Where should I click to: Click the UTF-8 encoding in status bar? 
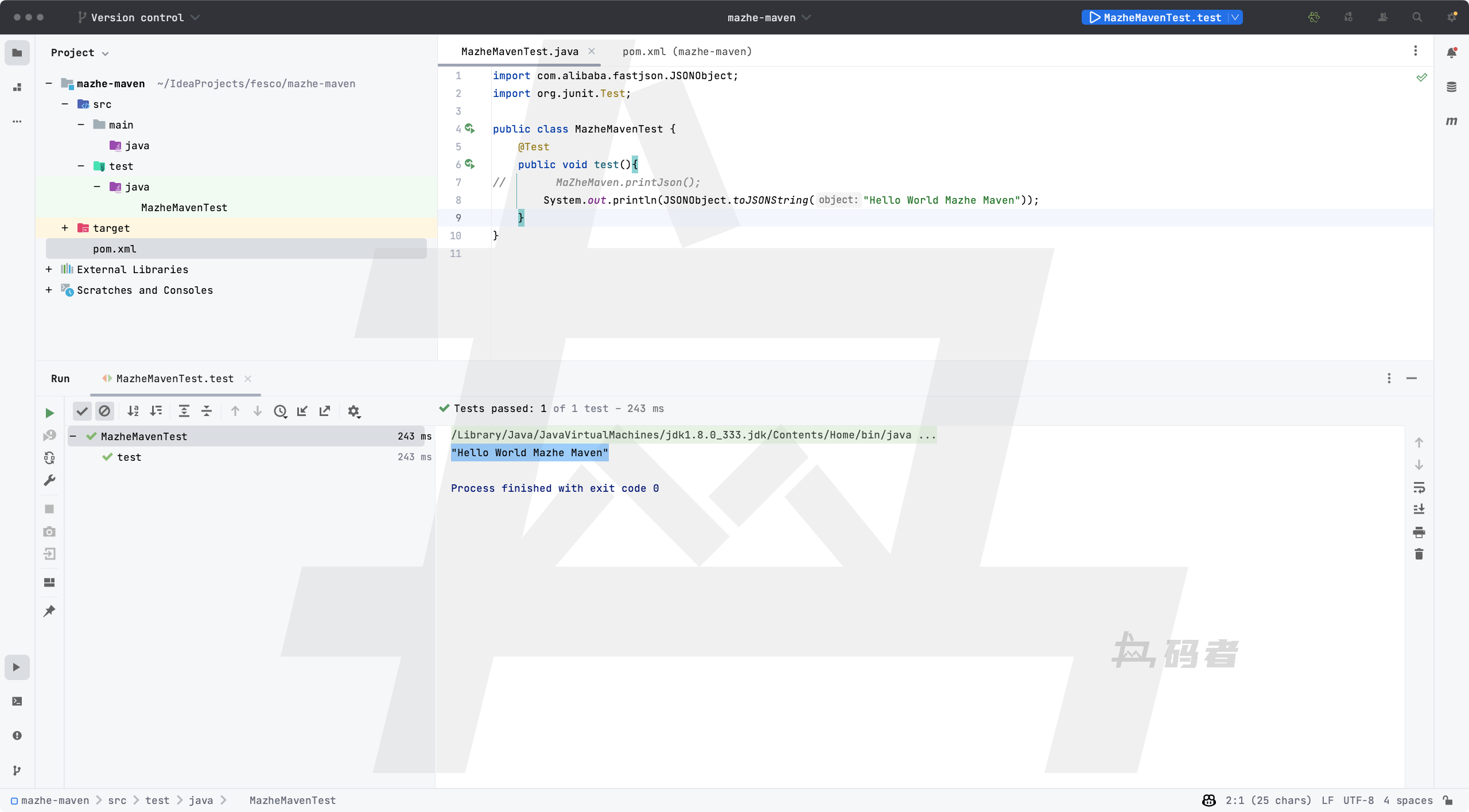(1358, 801)
